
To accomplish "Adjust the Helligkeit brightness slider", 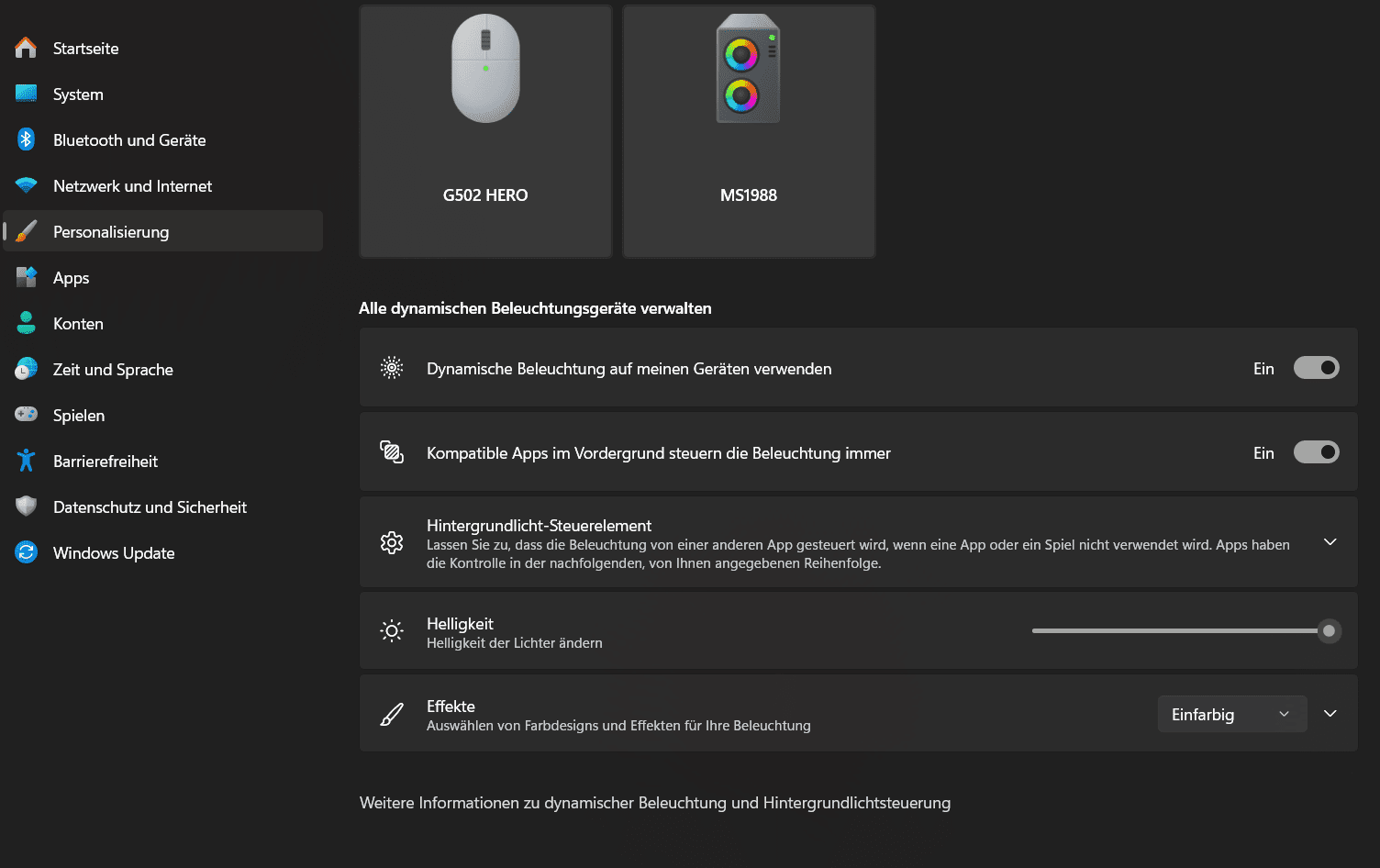I will (1327, 631).
